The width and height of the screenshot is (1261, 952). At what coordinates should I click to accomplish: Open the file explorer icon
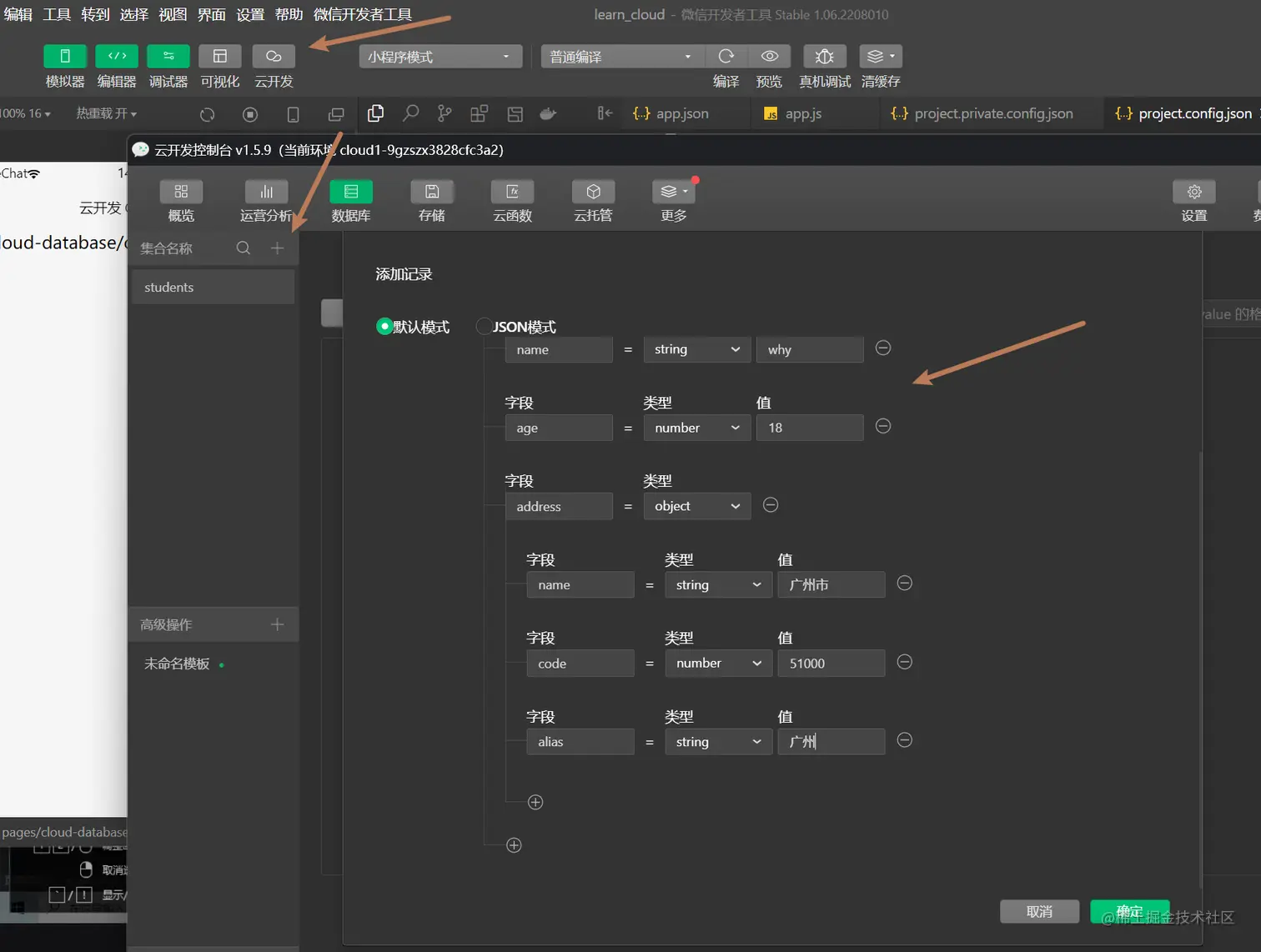click(x=376, y=113)
